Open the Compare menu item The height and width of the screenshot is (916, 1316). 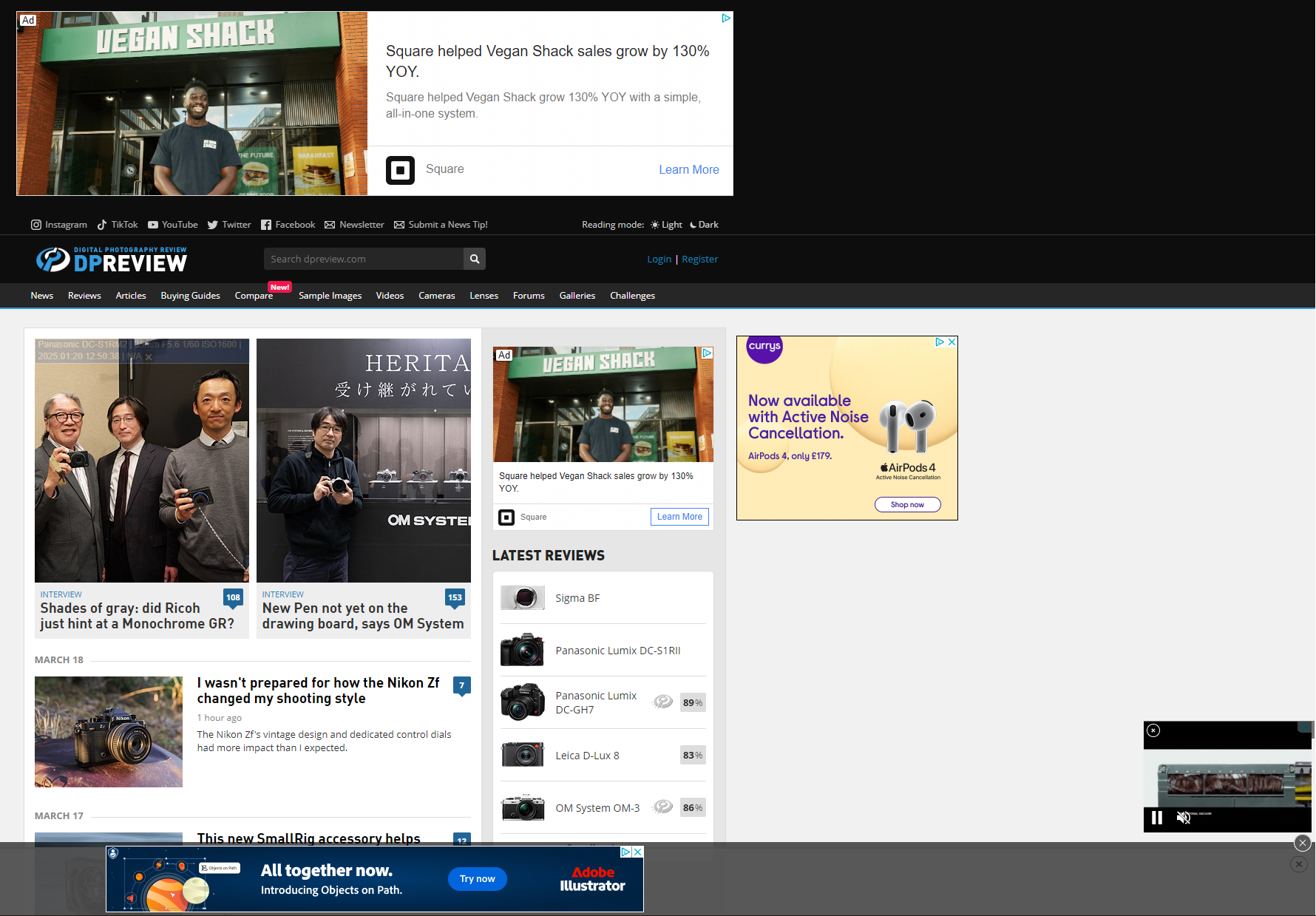pyautogui.click(x=254, y=296)
